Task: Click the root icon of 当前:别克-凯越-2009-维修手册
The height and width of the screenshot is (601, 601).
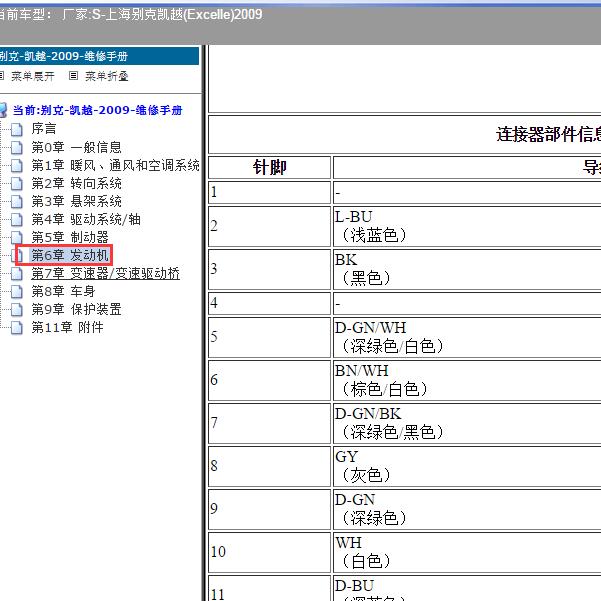Action: tap(3, 110)
